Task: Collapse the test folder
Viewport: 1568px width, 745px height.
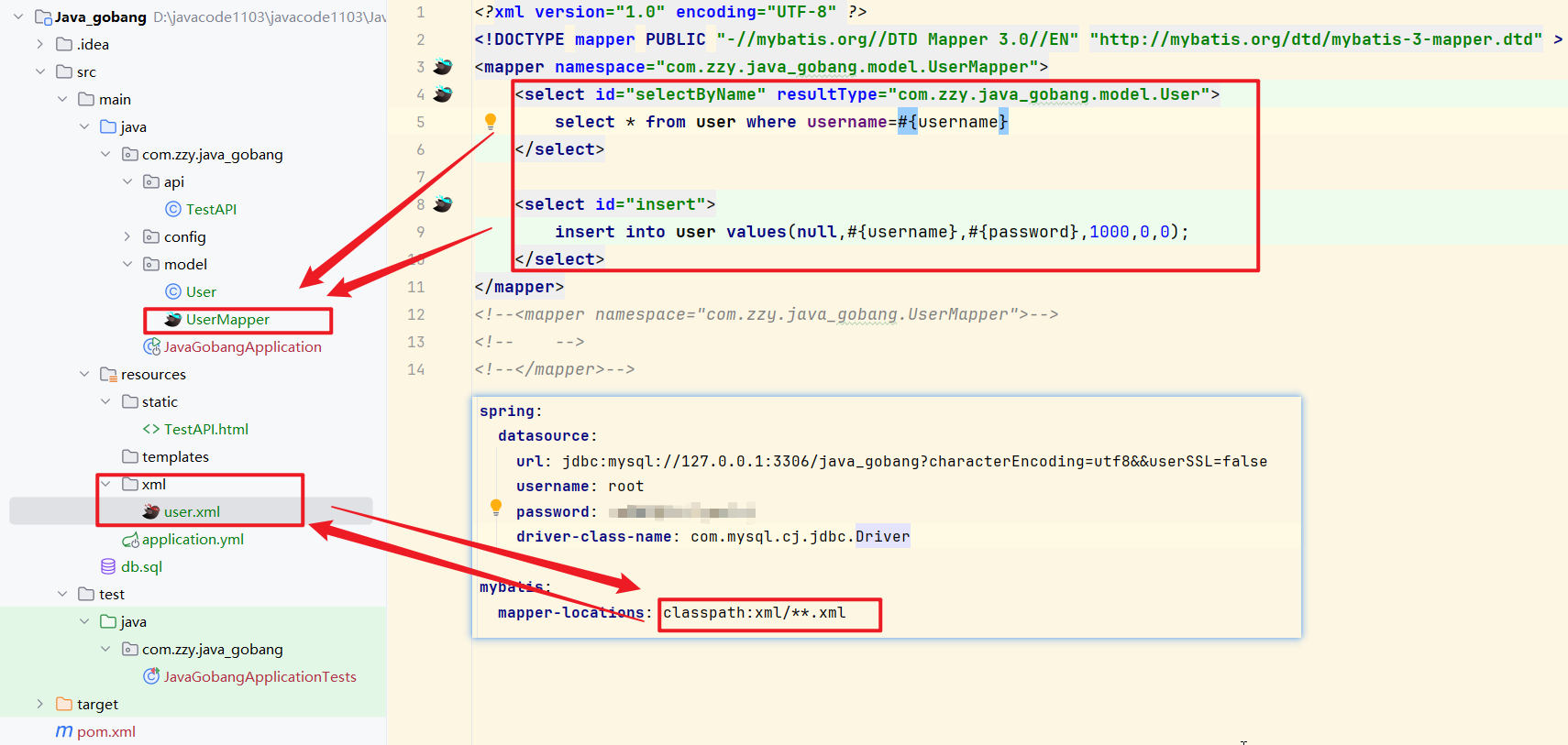Action: (62, 594)
